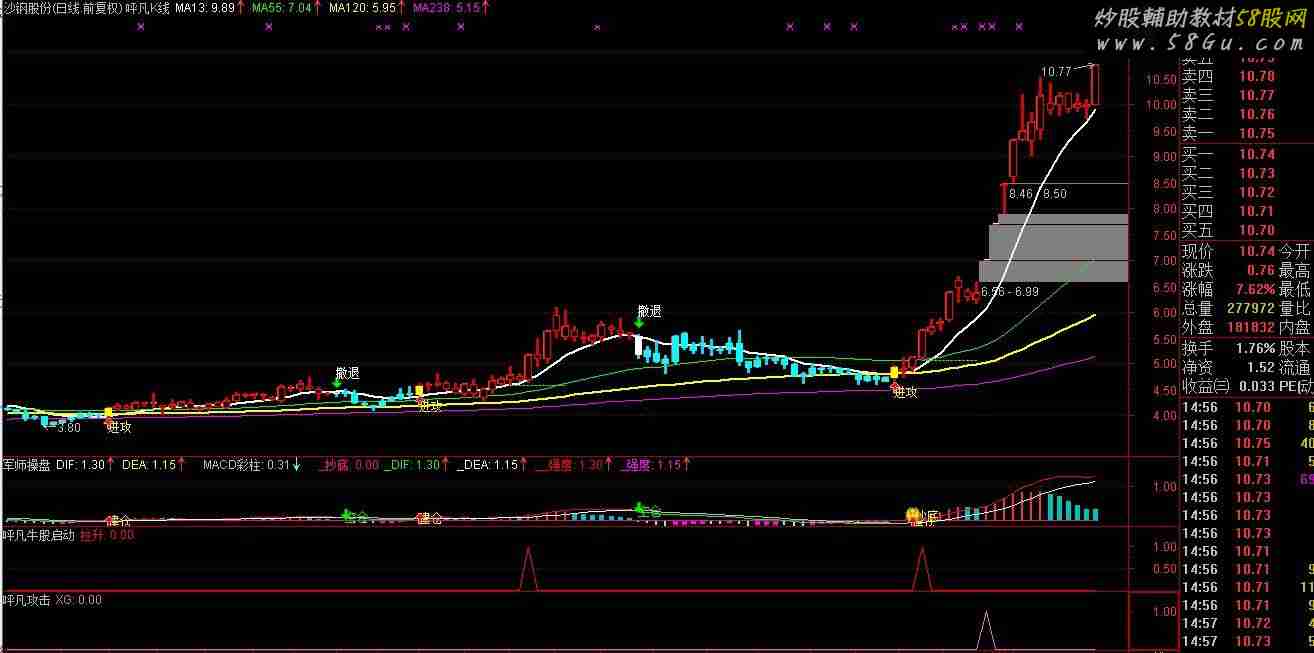
Task: Click the green 撤退 arrow above the cyan candles
Action: (638, 323)
